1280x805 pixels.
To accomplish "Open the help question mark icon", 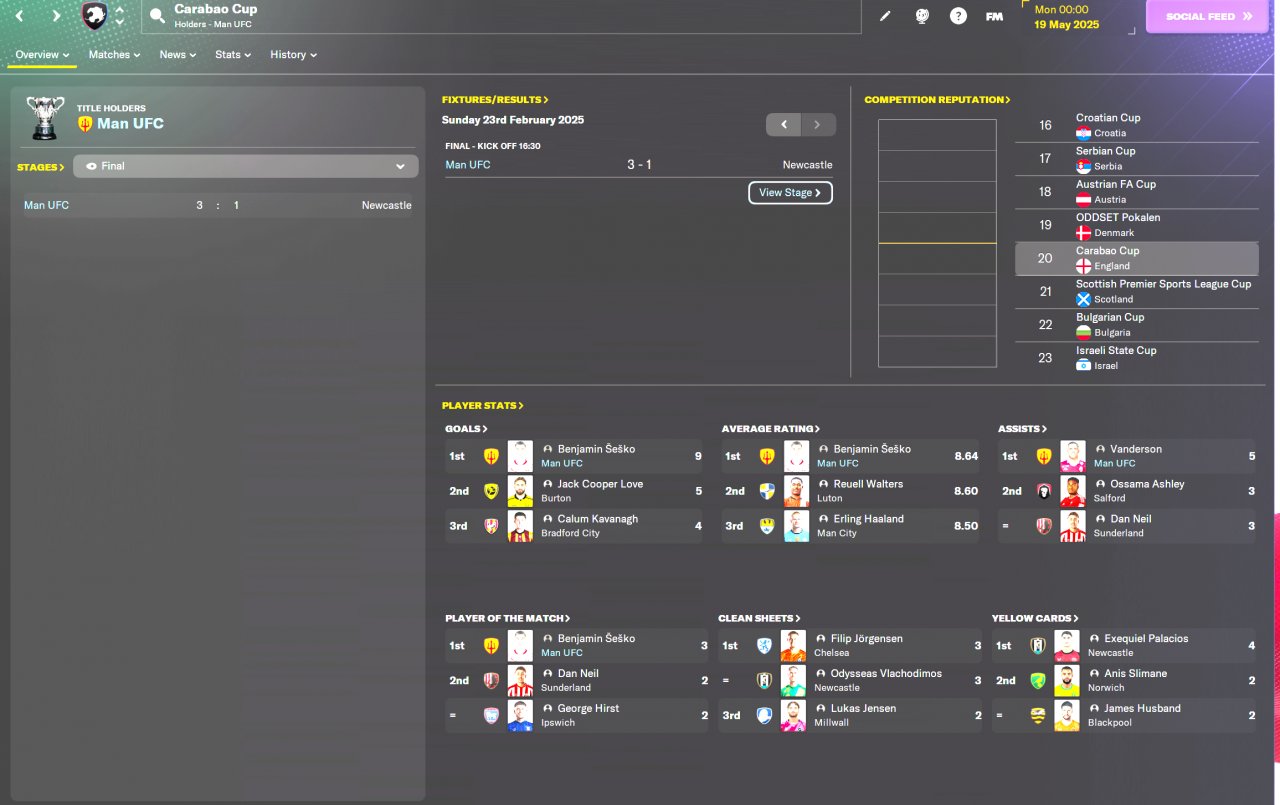I will (x=958, y=16).
